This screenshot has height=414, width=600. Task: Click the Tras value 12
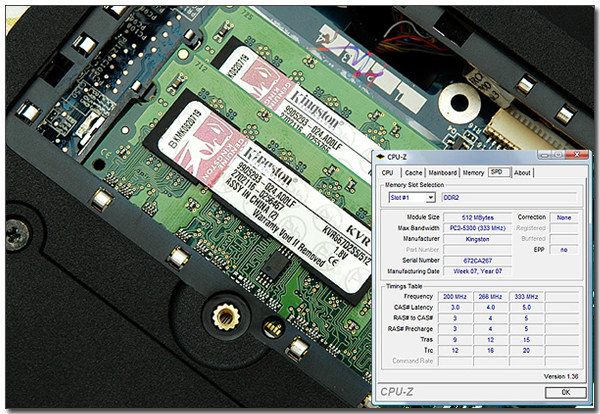point(490,339)
